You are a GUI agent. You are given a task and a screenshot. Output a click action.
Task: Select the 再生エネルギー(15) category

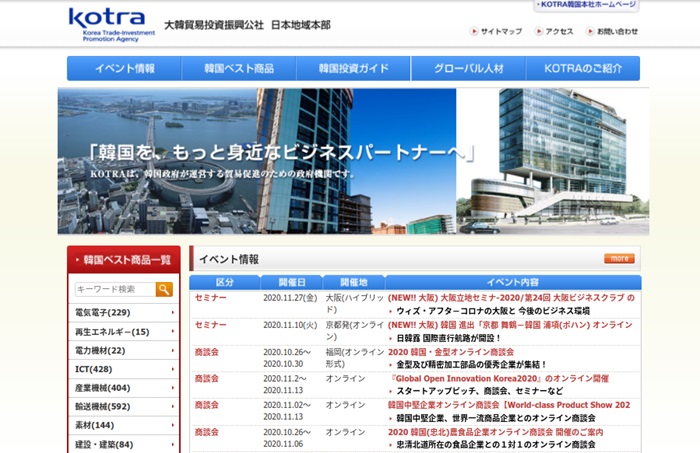pyautogui.click(x=112, y=332)
